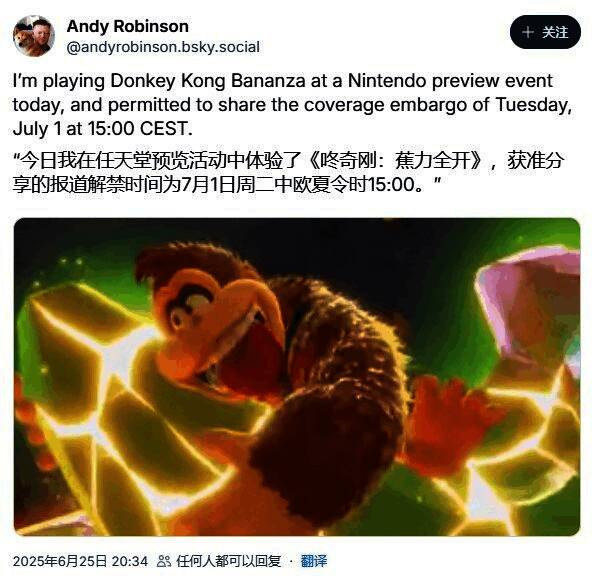Follow the account with the 关注 button
This screenshot has height=580, width=592.
pos(545,32)
